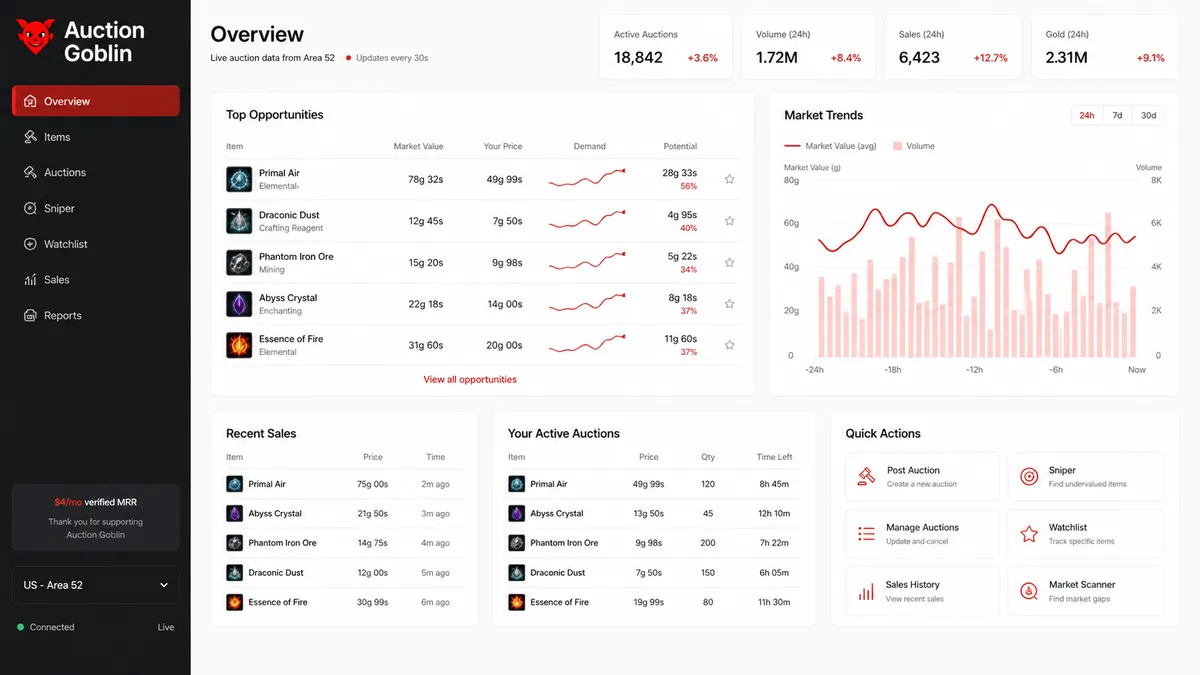Click Abyss Crystal icon in Recent Sales

(234, 513)
